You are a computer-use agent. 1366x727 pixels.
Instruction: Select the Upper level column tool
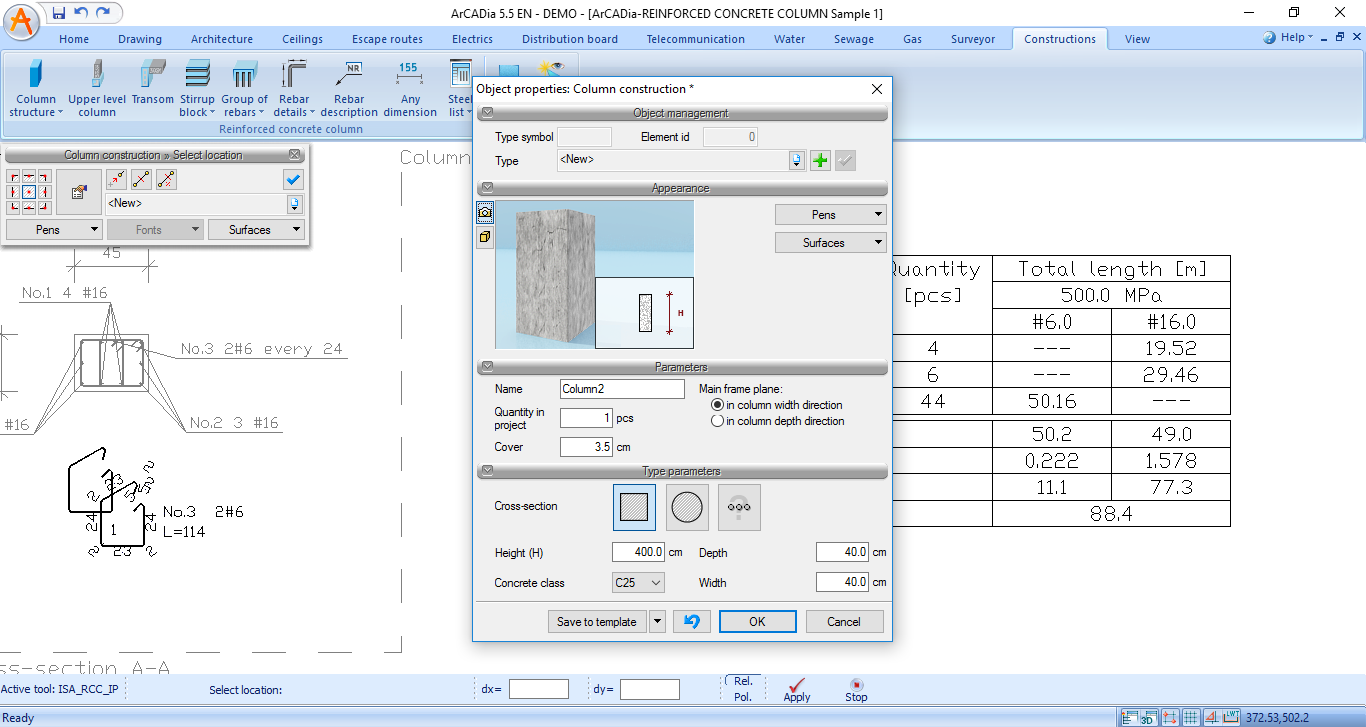coord(97,88)
